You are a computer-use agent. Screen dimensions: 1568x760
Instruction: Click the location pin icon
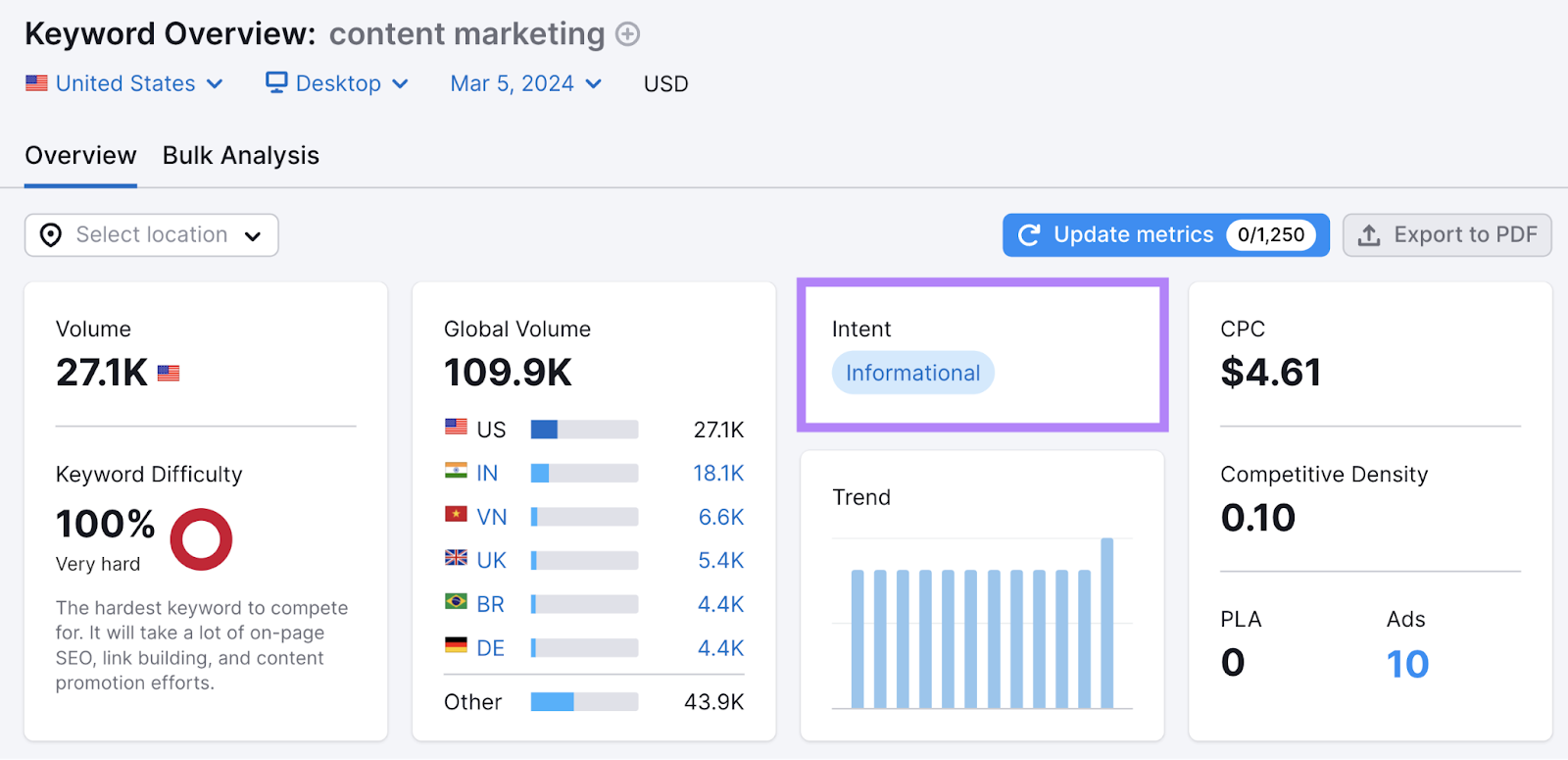point(51,235)
